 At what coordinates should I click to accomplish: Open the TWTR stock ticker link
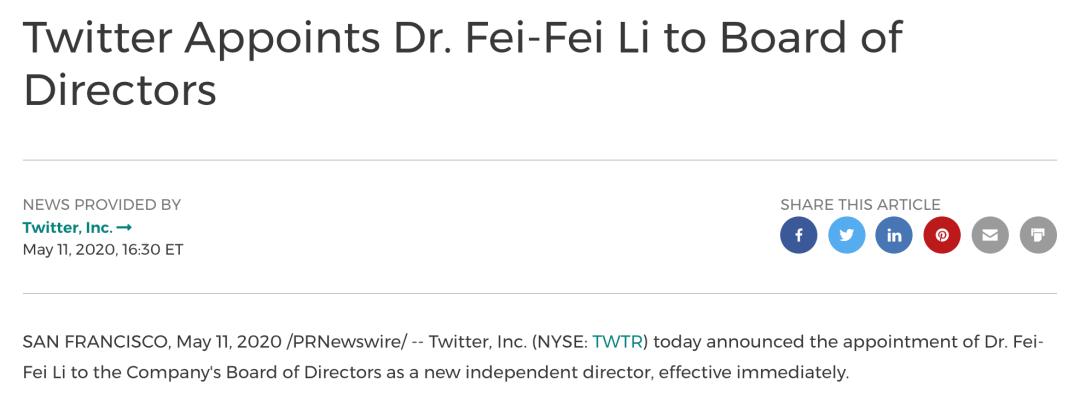click(x=617, y=341)
